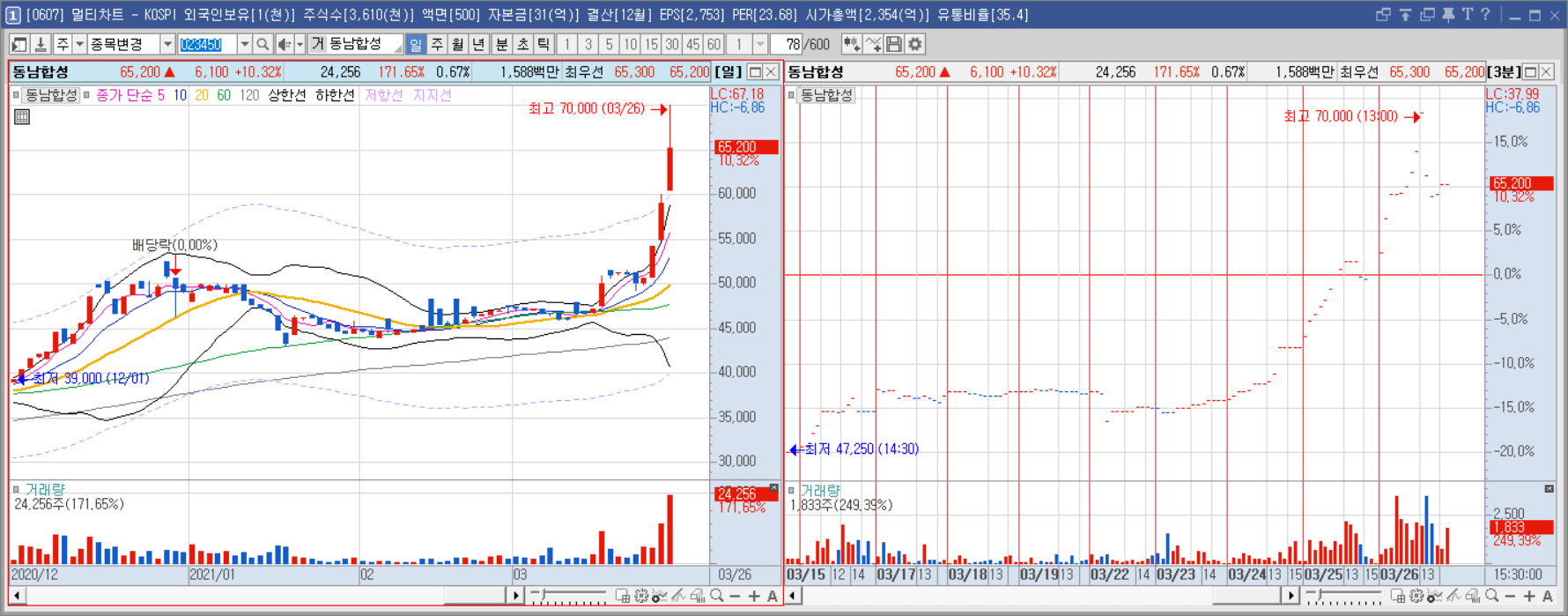
Task: Toggle the 종가 단순 moving average checkbox
Action: pos(87,95)
